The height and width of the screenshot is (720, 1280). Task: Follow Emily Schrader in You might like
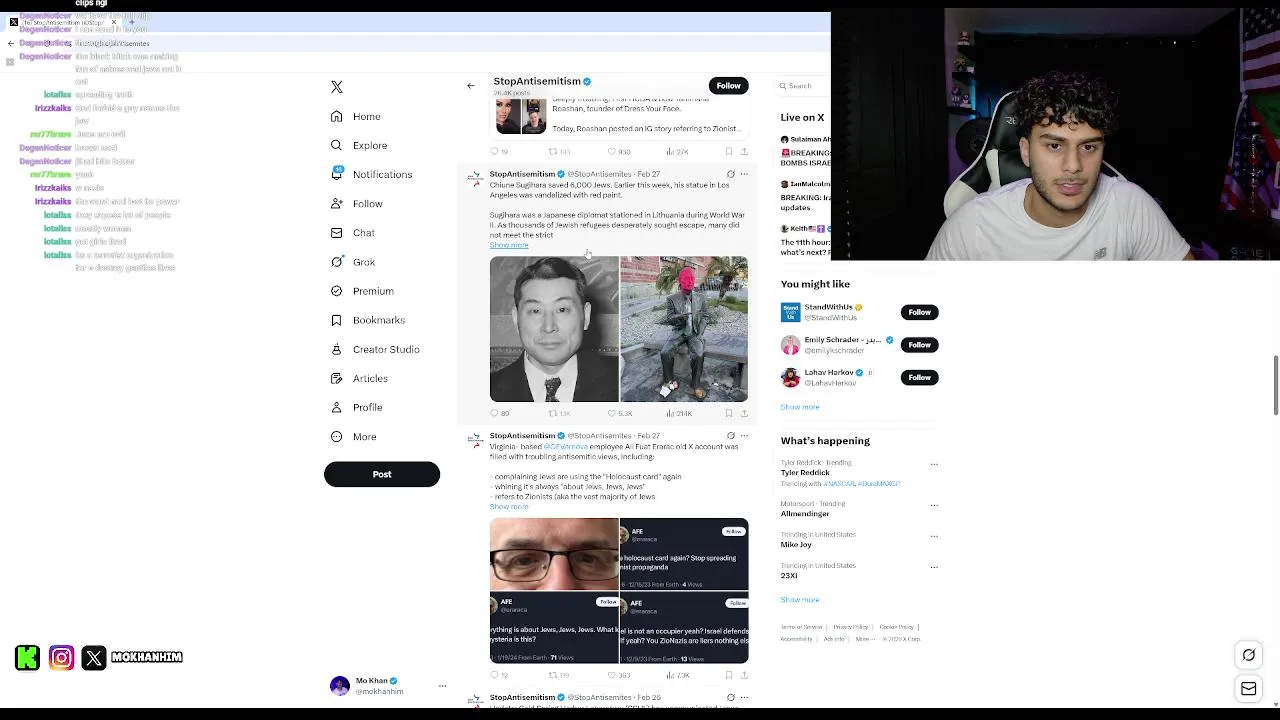[919, 345]
